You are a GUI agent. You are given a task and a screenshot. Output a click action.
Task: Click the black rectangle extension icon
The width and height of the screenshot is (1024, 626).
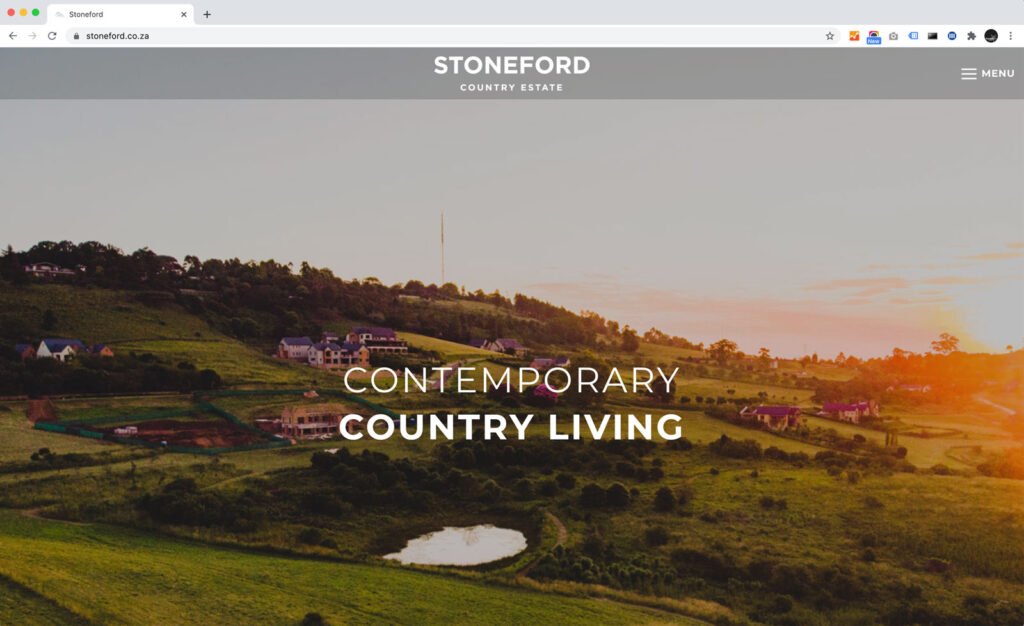point(933,36)
